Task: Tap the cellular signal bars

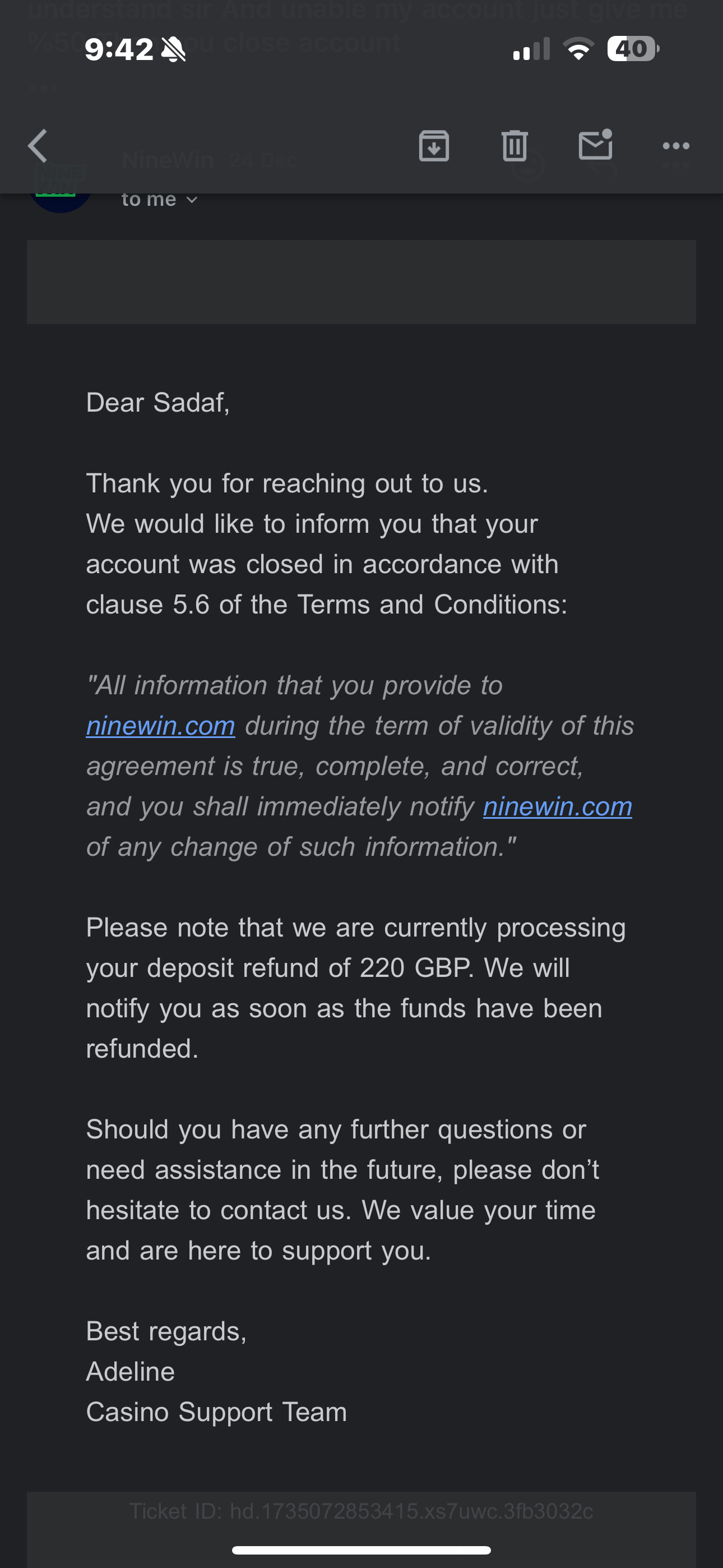Action: click(x=531, y=49)
